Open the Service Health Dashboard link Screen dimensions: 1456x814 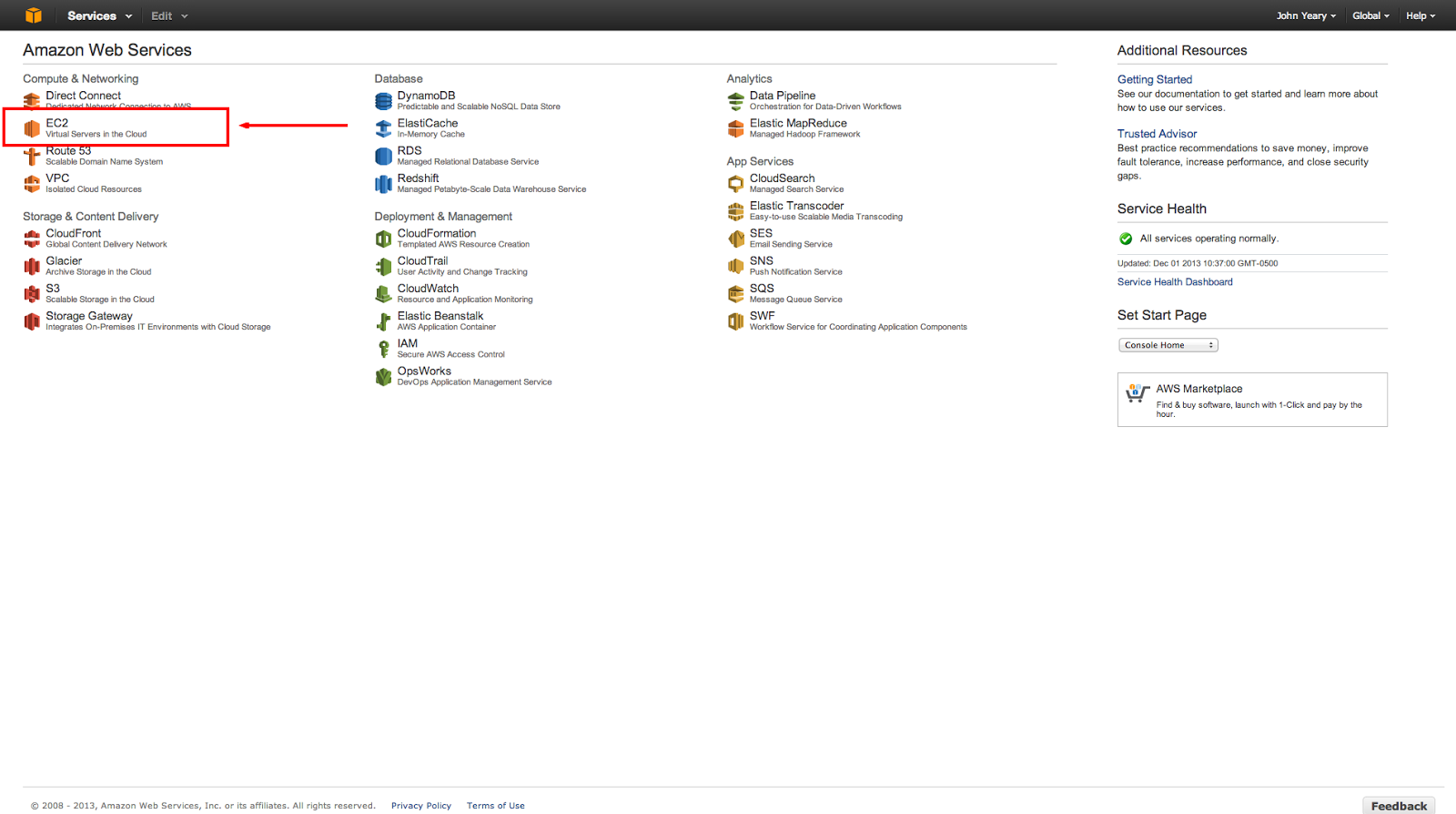1175,282
